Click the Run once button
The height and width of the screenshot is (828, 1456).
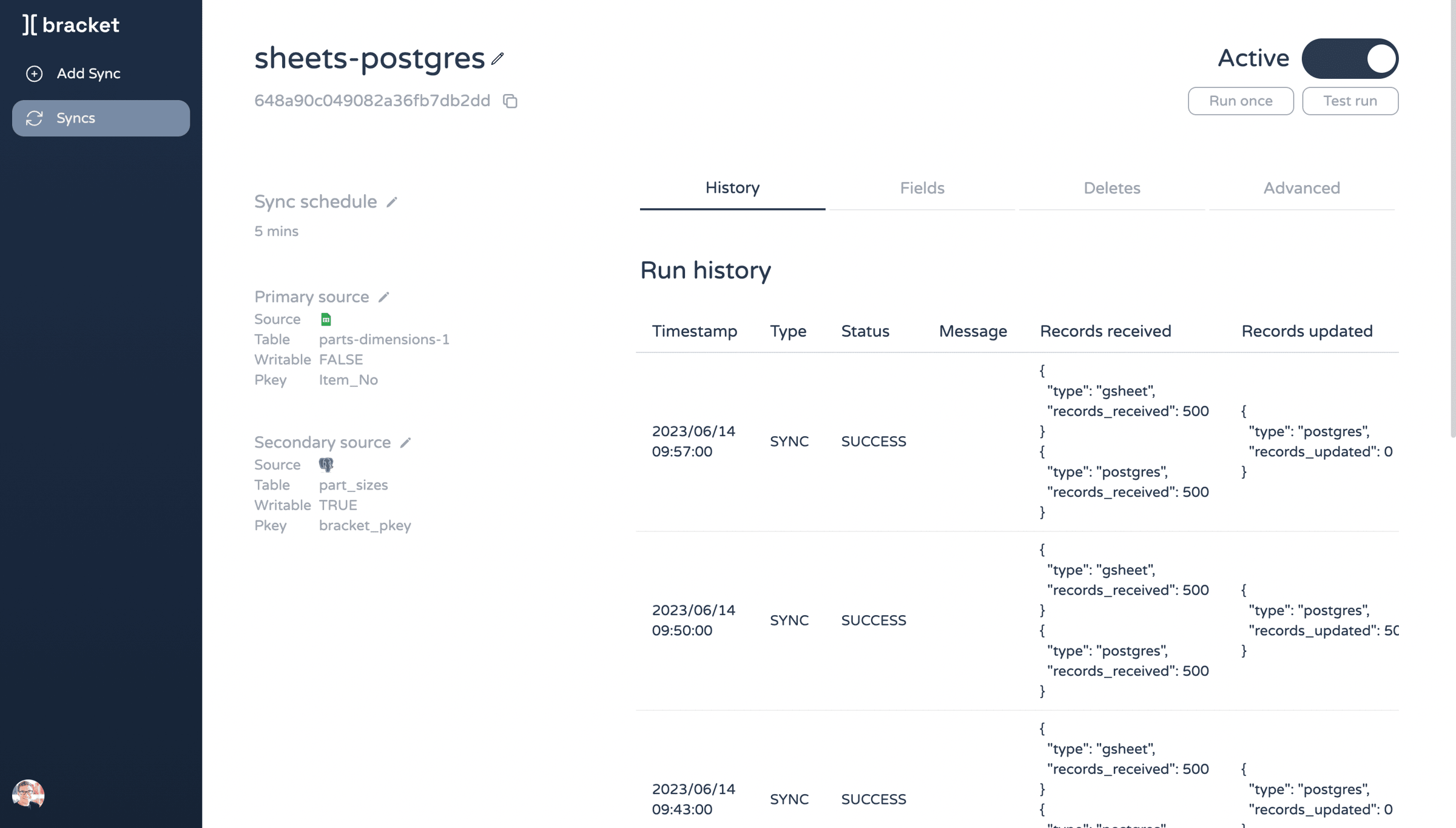point(1241,101)
